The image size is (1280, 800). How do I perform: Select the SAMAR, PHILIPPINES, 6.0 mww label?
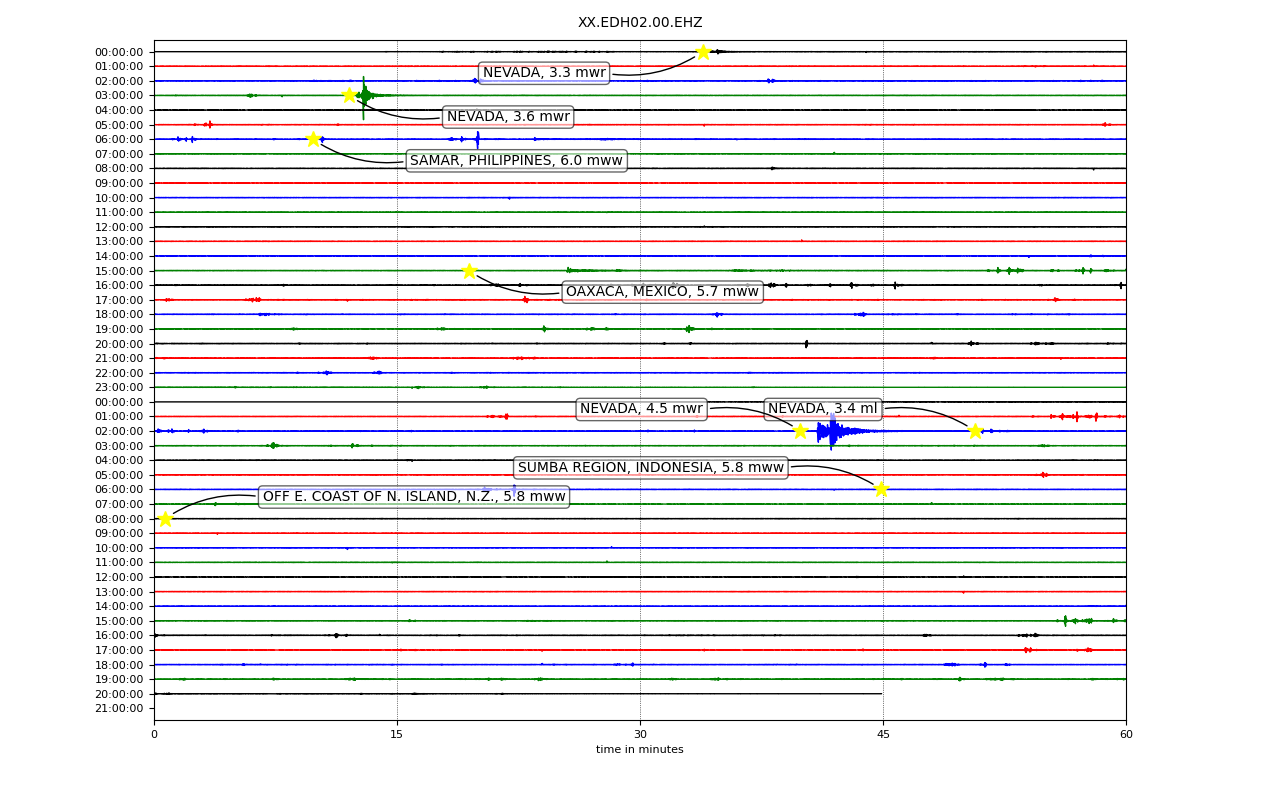pyautogui.click(x=516, y=161)
